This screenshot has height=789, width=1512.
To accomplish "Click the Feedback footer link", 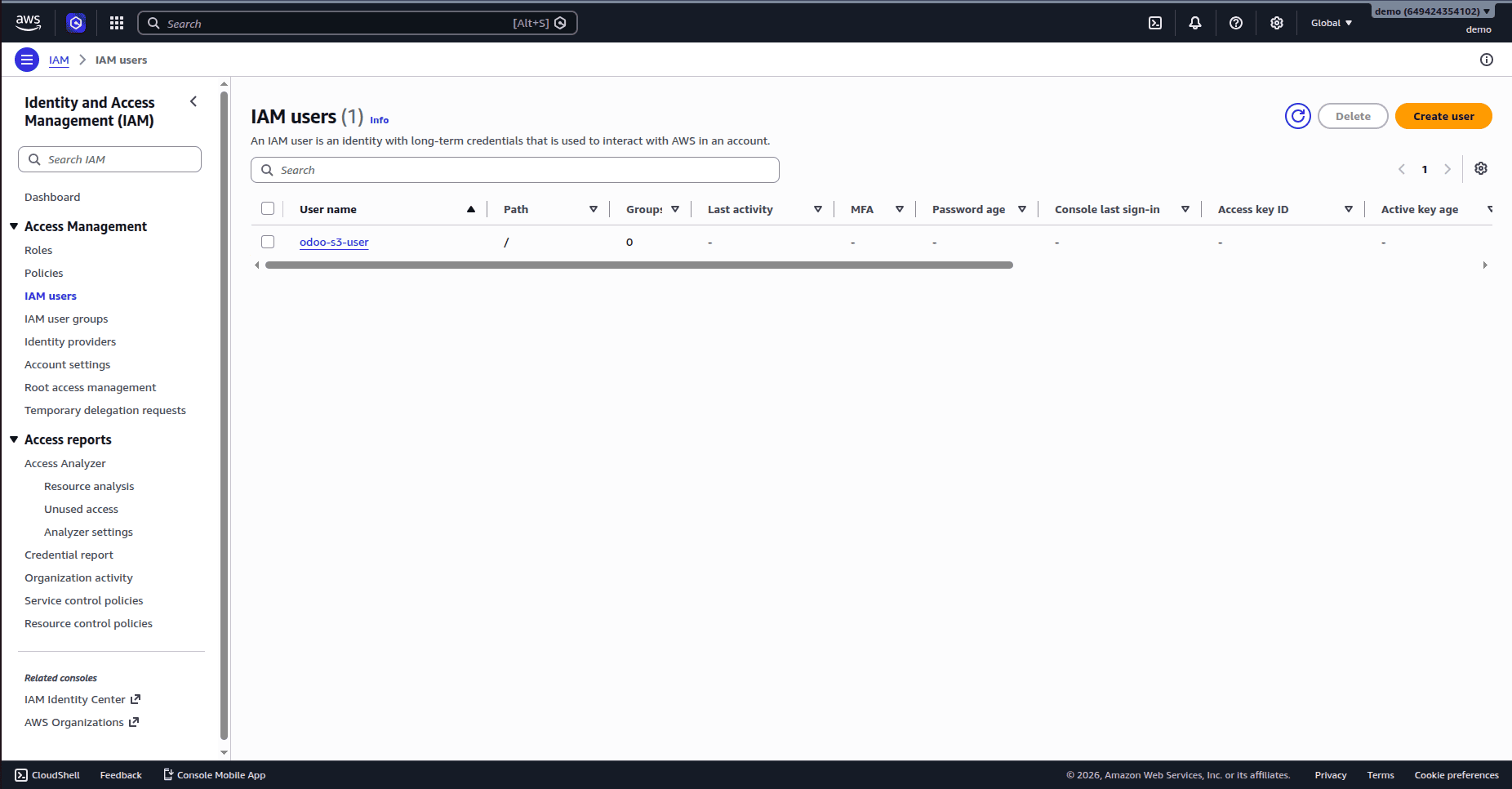I will click(x=121, y=775).
